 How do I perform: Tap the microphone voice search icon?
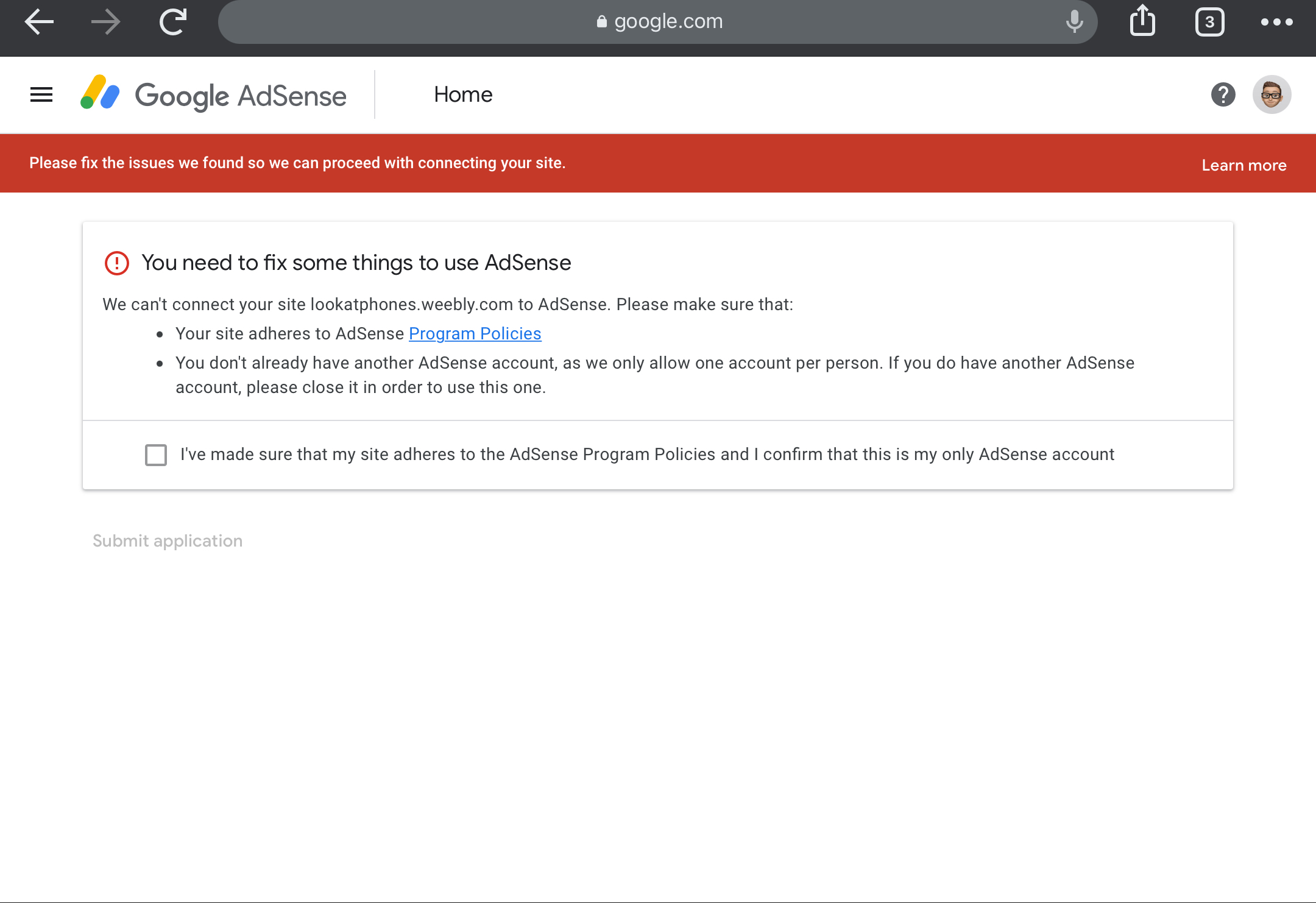1075,22
